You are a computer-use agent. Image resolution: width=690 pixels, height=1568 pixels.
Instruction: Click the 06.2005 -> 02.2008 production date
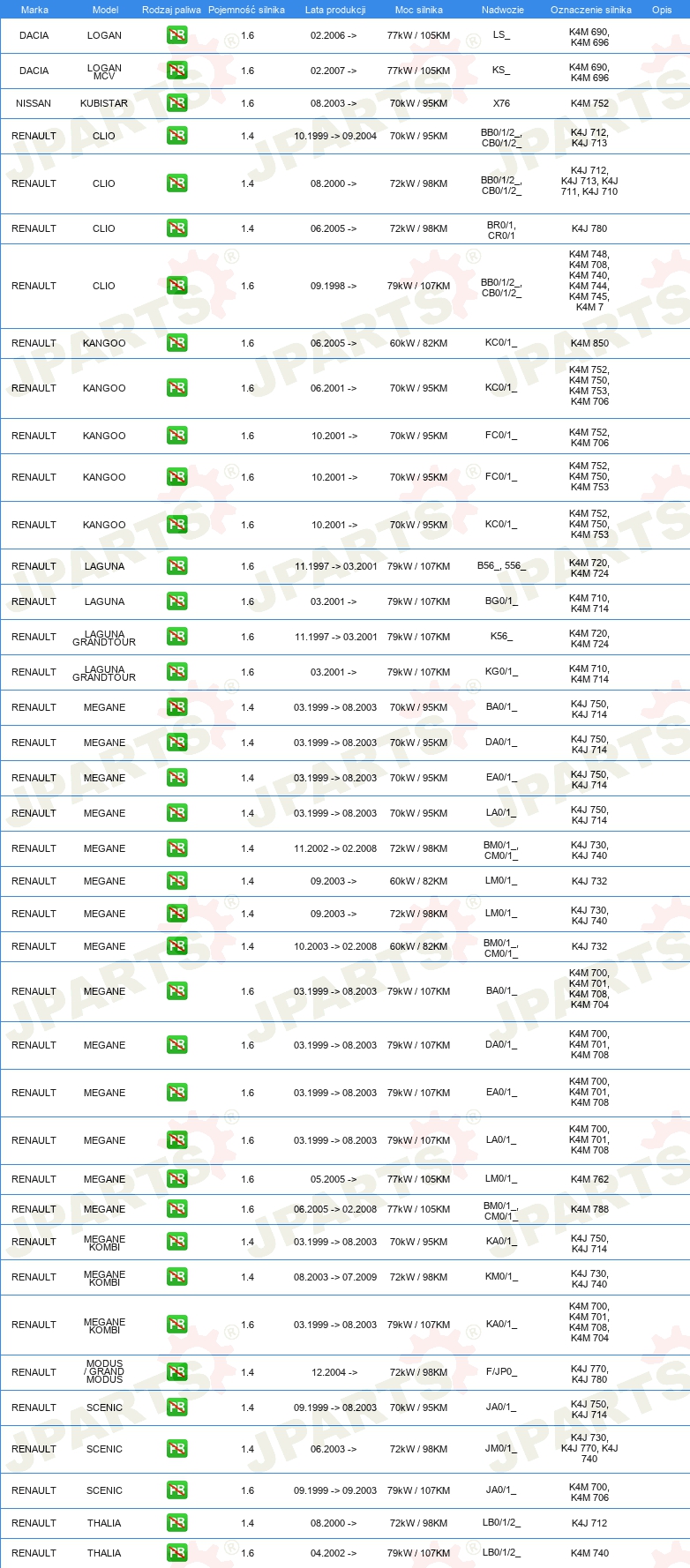point(335,1210)
